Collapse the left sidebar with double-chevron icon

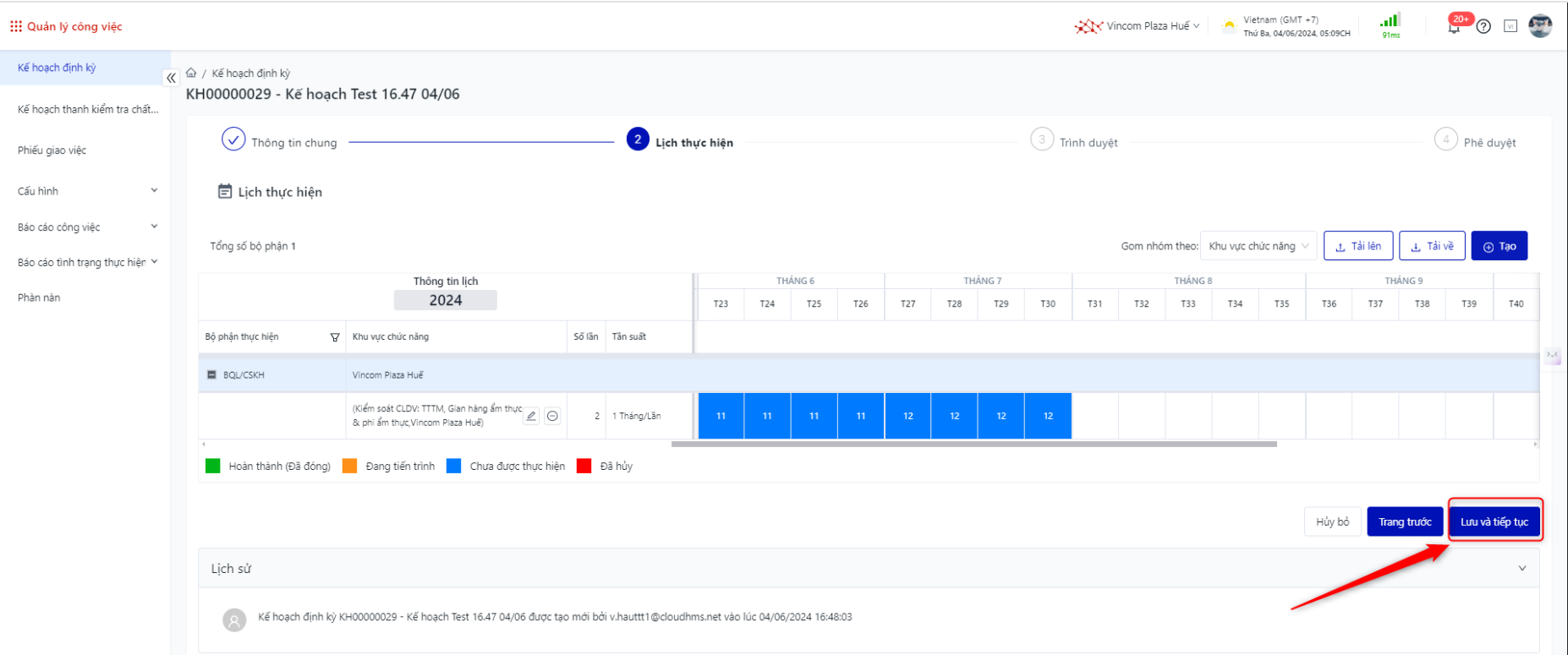point(171,78)
